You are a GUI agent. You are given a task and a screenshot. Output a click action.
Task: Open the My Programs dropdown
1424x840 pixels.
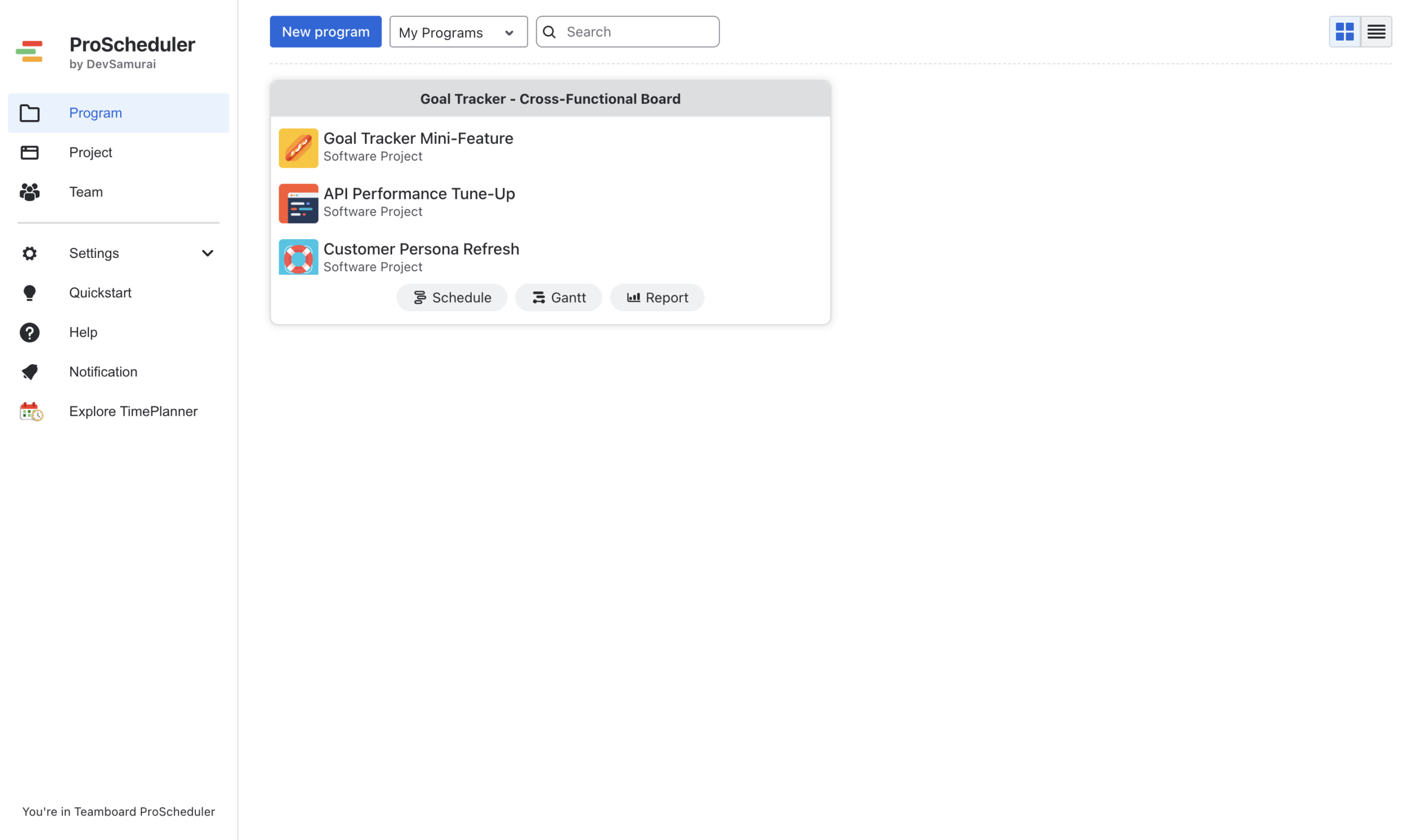coord(458,32)
